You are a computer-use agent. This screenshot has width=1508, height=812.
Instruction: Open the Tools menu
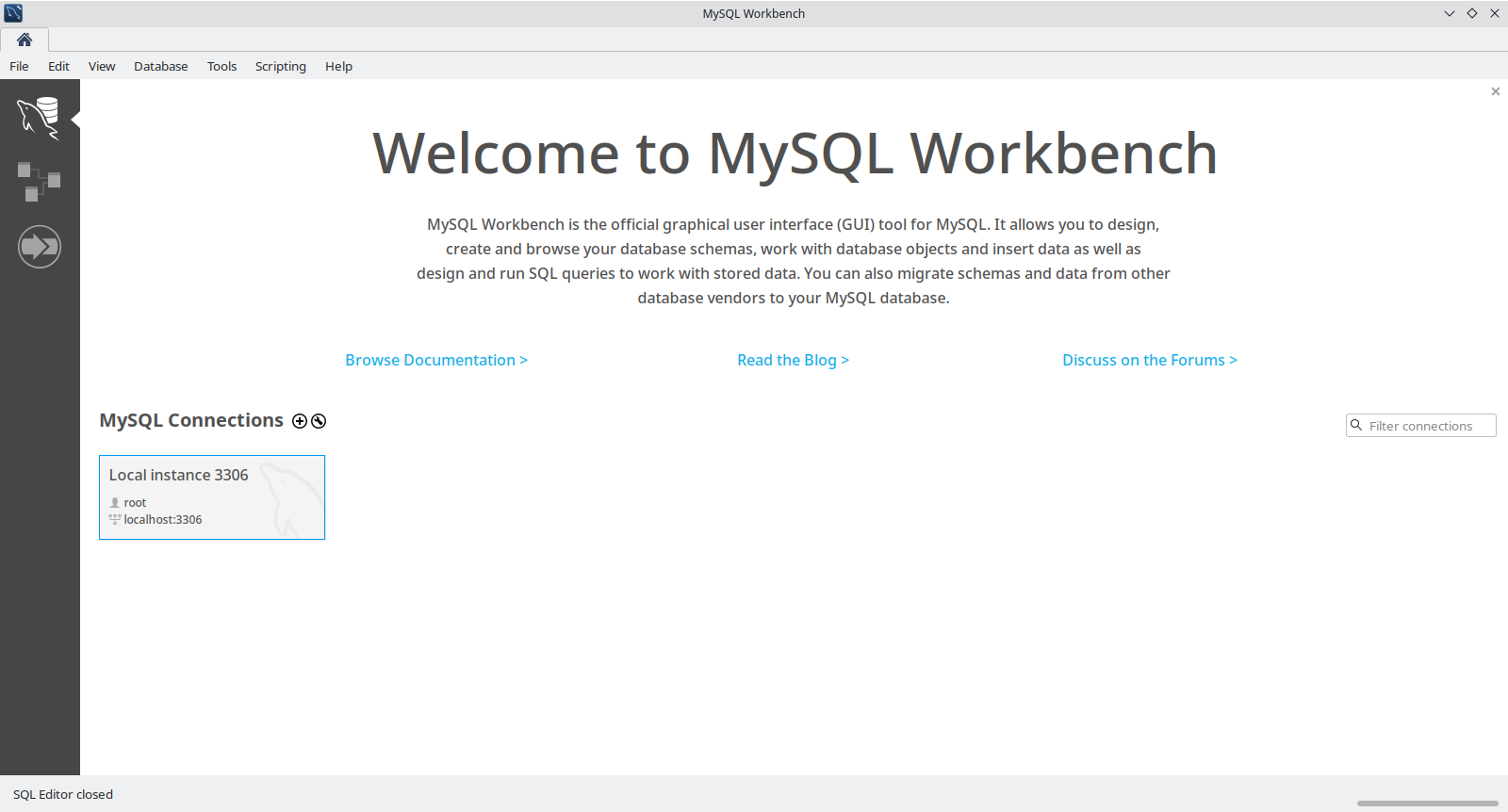(221, 66)
